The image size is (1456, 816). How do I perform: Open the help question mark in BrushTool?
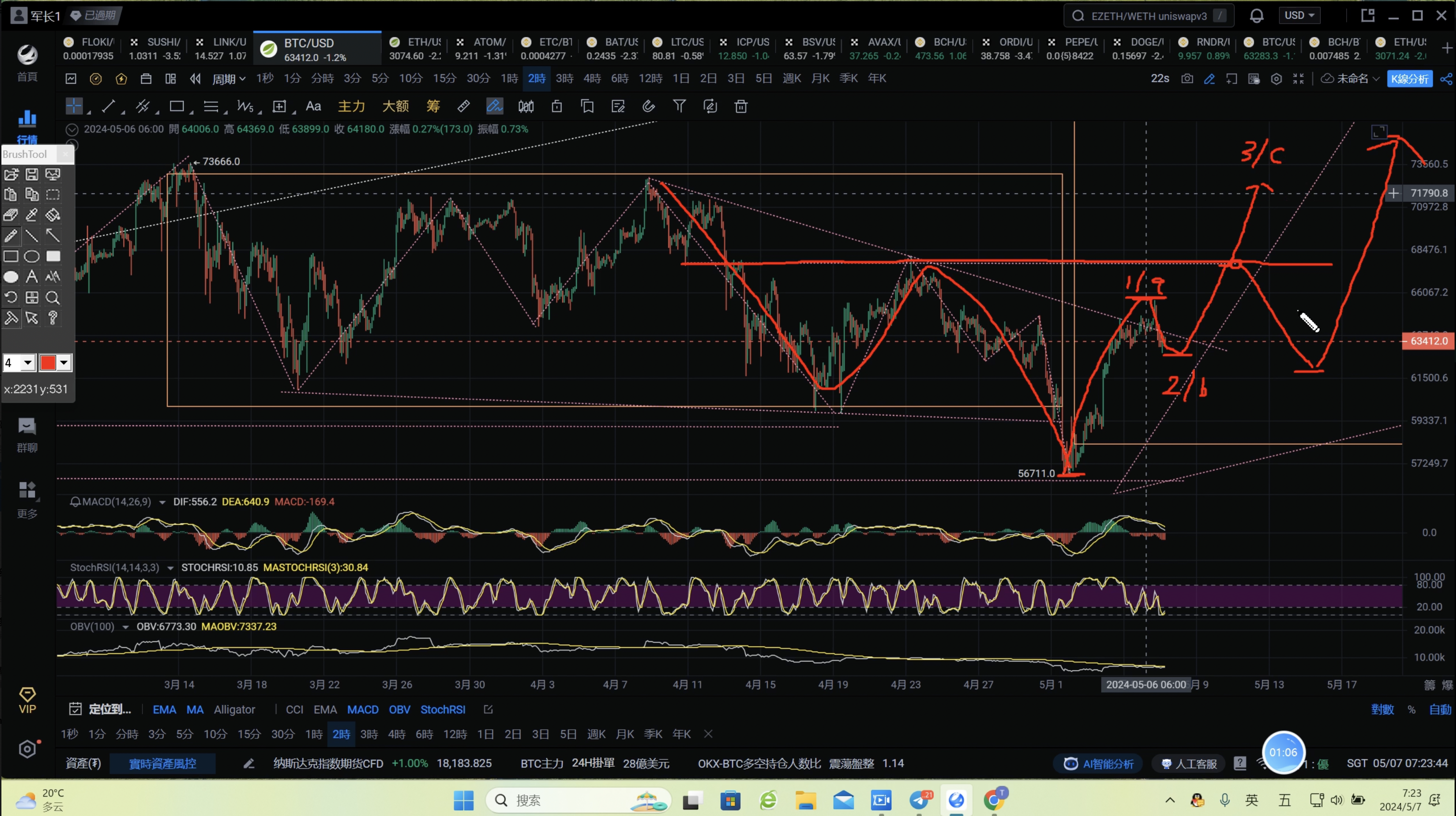coord(52,318)
